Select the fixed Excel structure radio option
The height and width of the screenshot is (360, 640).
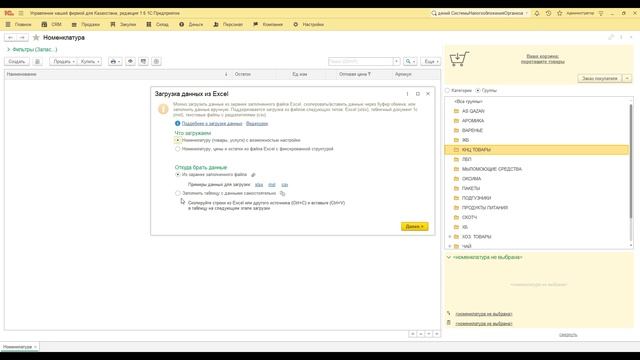[178, 149]
